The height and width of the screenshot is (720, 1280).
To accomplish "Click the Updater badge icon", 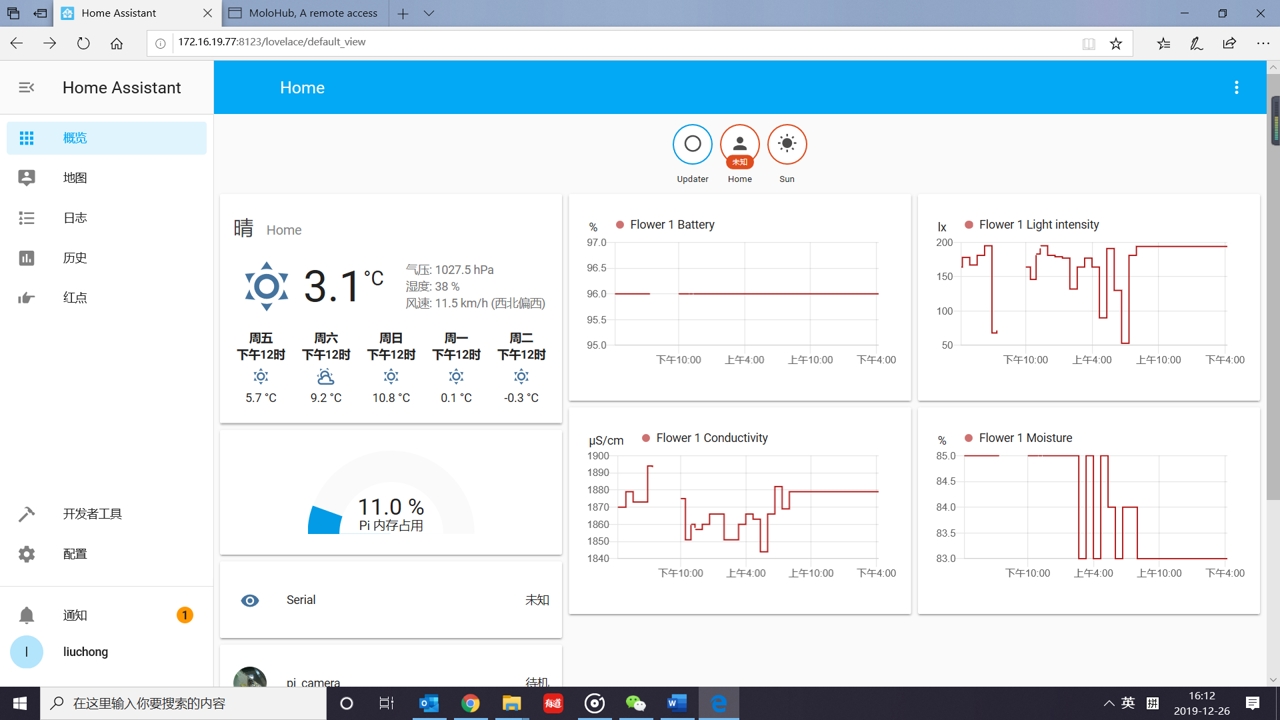I will click(692, 144).
